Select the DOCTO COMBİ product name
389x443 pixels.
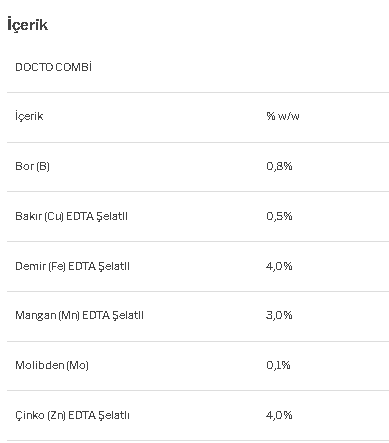(x=54, y=67)
